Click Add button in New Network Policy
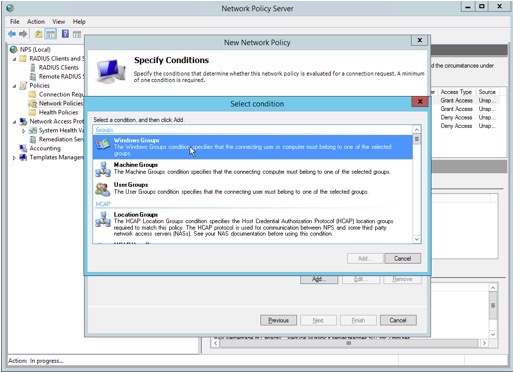 pos(319,279)
